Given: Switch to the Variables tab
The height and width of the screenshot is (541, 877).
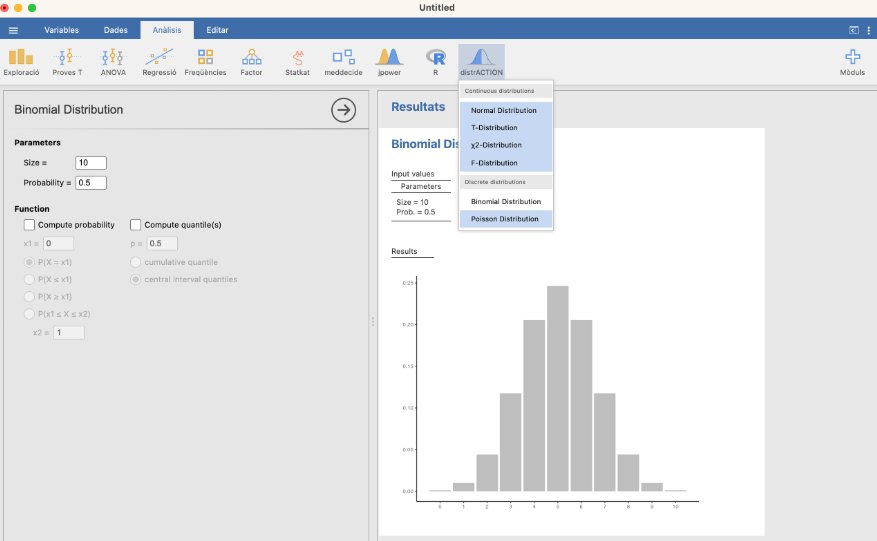Looking at the screenshot, I should 62,30.
